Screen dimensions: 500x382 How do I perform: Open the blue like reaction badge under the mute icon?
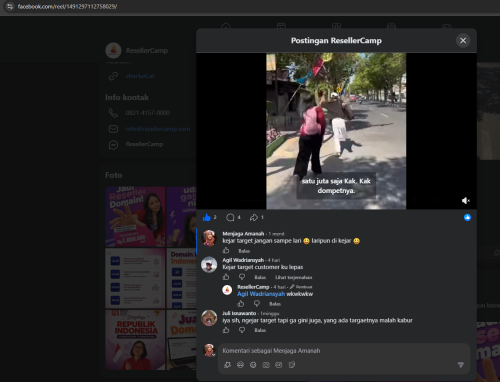[467, 217]
